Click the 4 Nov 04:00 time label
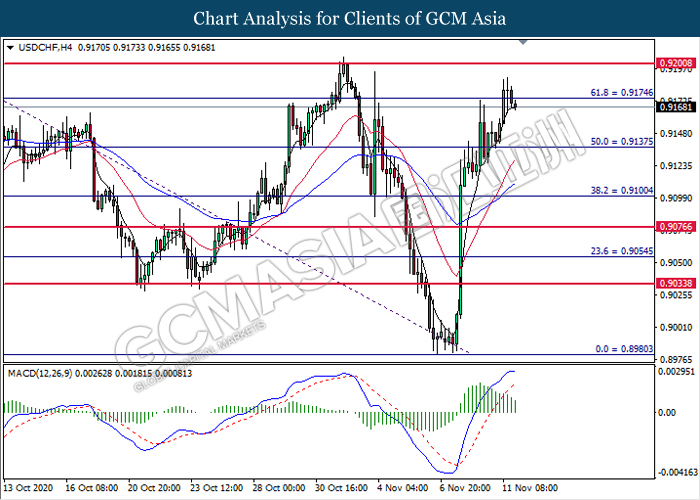Screen dimensions: 700x500 tap(402, 488)
